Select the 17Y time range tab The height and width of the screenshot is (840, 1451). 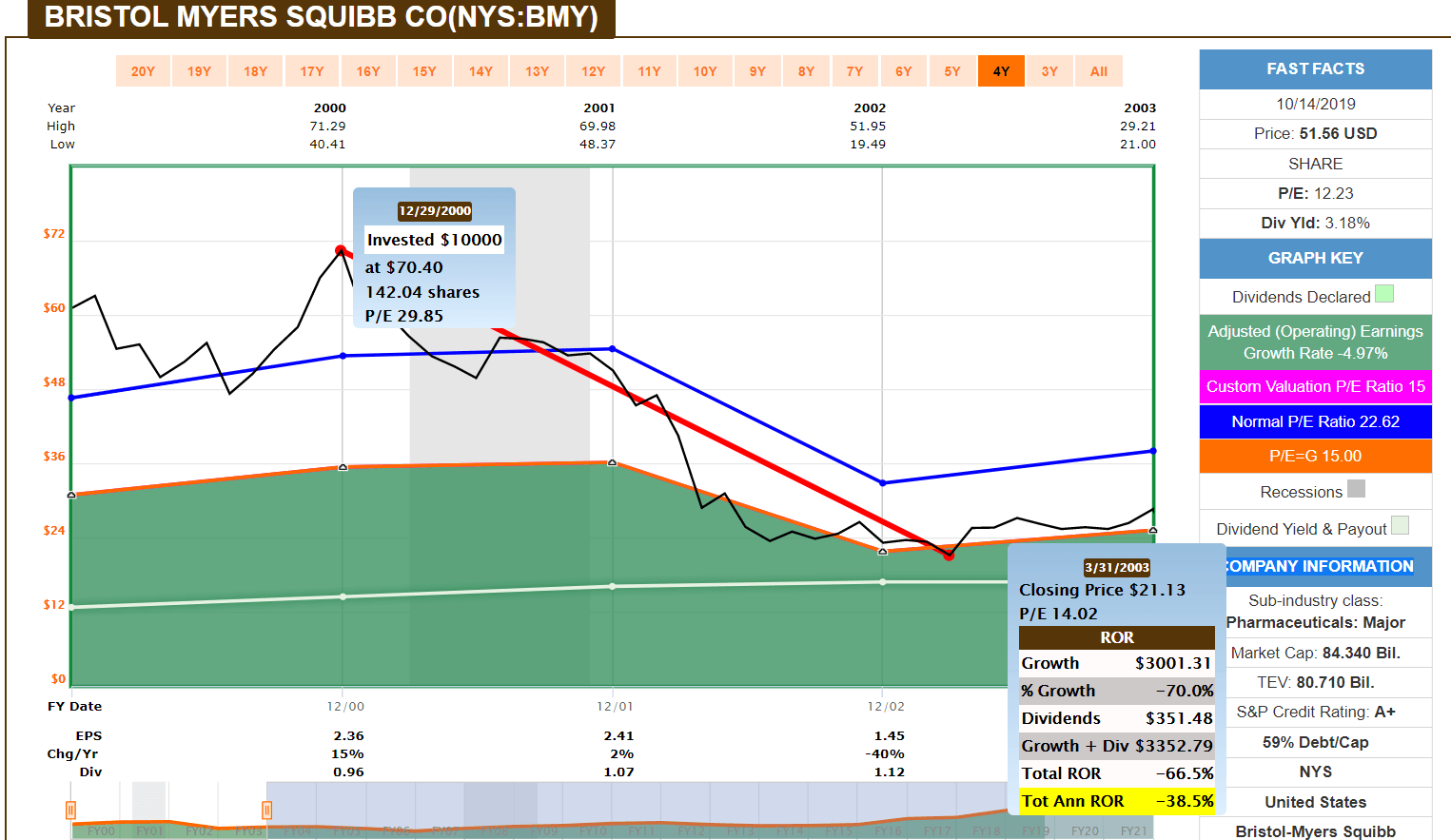312,71
